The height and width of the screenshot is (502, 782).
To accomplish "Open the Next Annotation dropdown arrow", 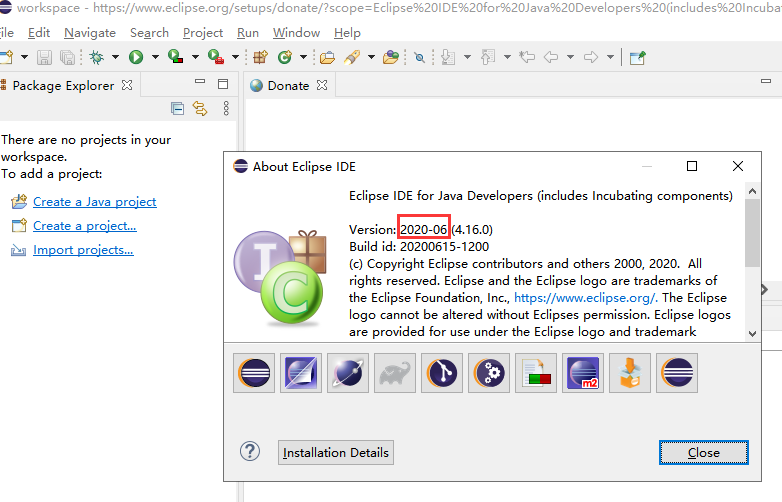I will pyautogui.click(x=467, y=57).
